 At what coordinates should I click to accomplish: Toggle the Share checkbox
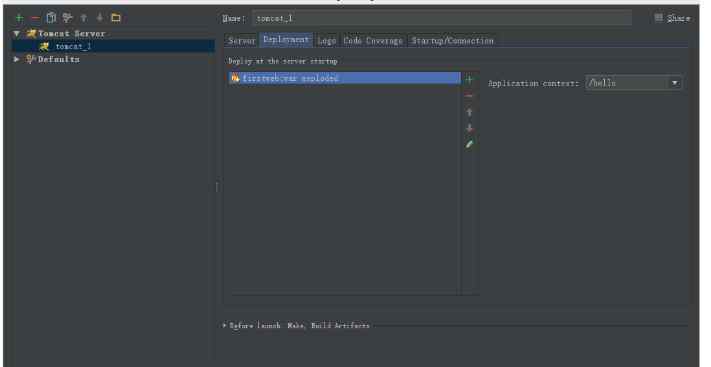click(x=659, y=18)
